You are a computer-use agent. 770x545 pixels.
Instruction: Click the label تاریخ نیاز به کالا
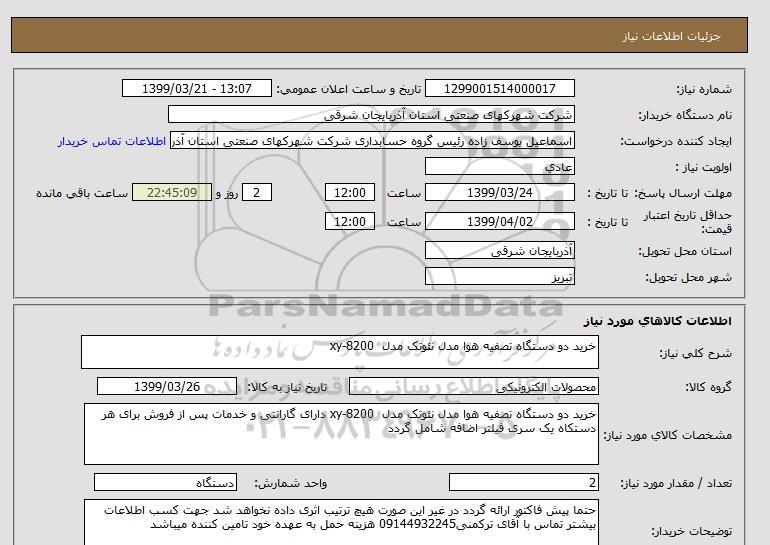[287, 387]
